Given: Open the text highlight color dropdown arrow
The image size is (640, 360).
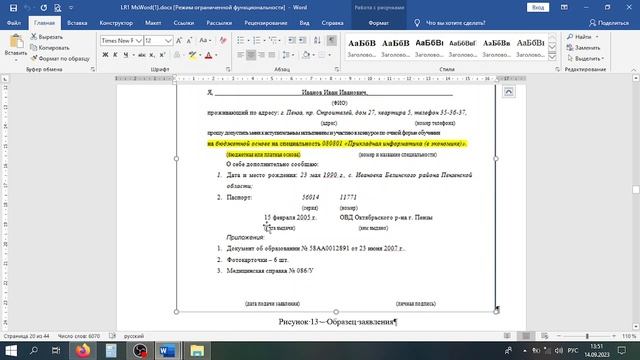Looking at the screenshot, I should click(200, 55).
